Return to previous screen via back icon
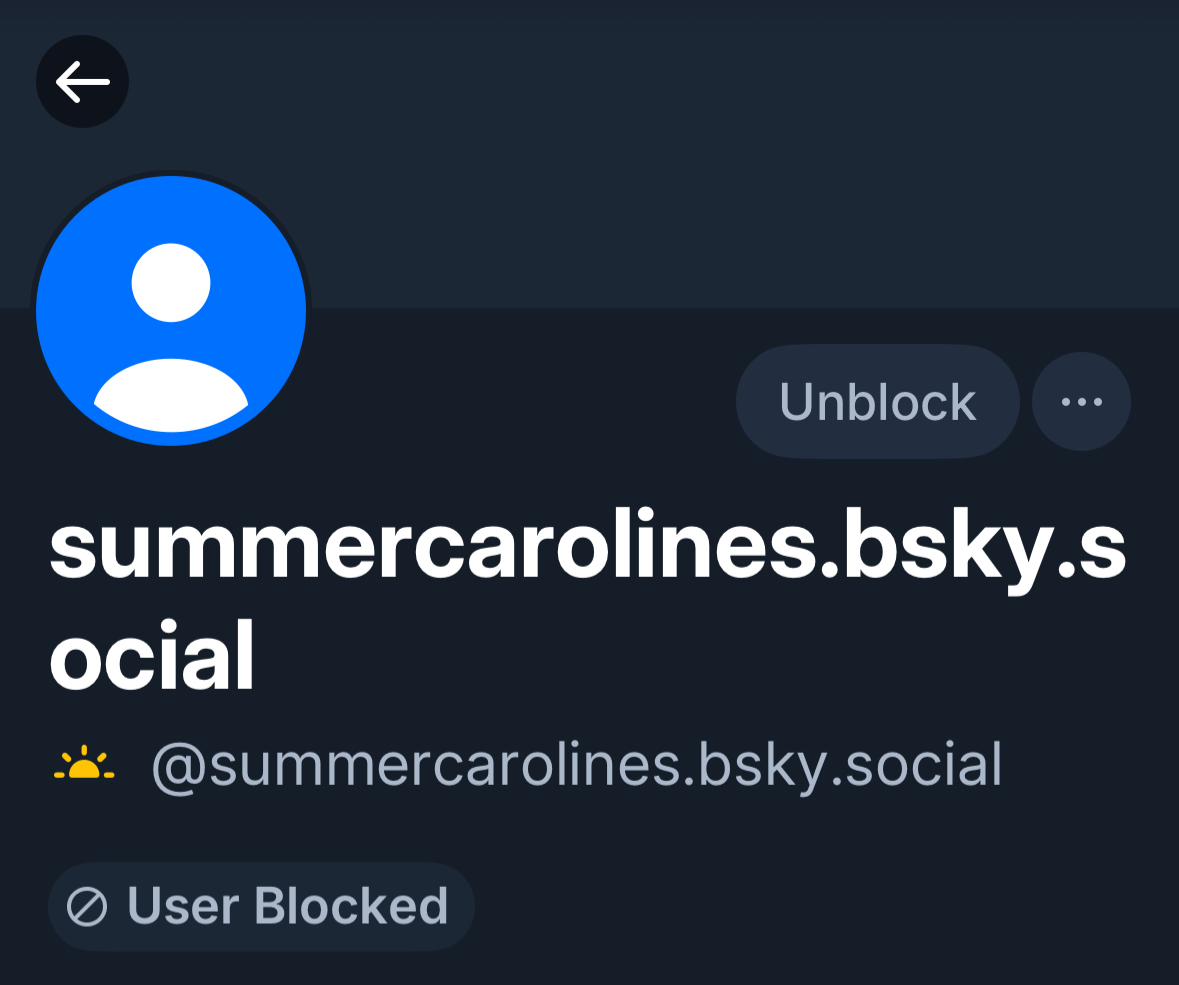The width and height of the screenshot is (1179, 985). click(x=82, y=82)
